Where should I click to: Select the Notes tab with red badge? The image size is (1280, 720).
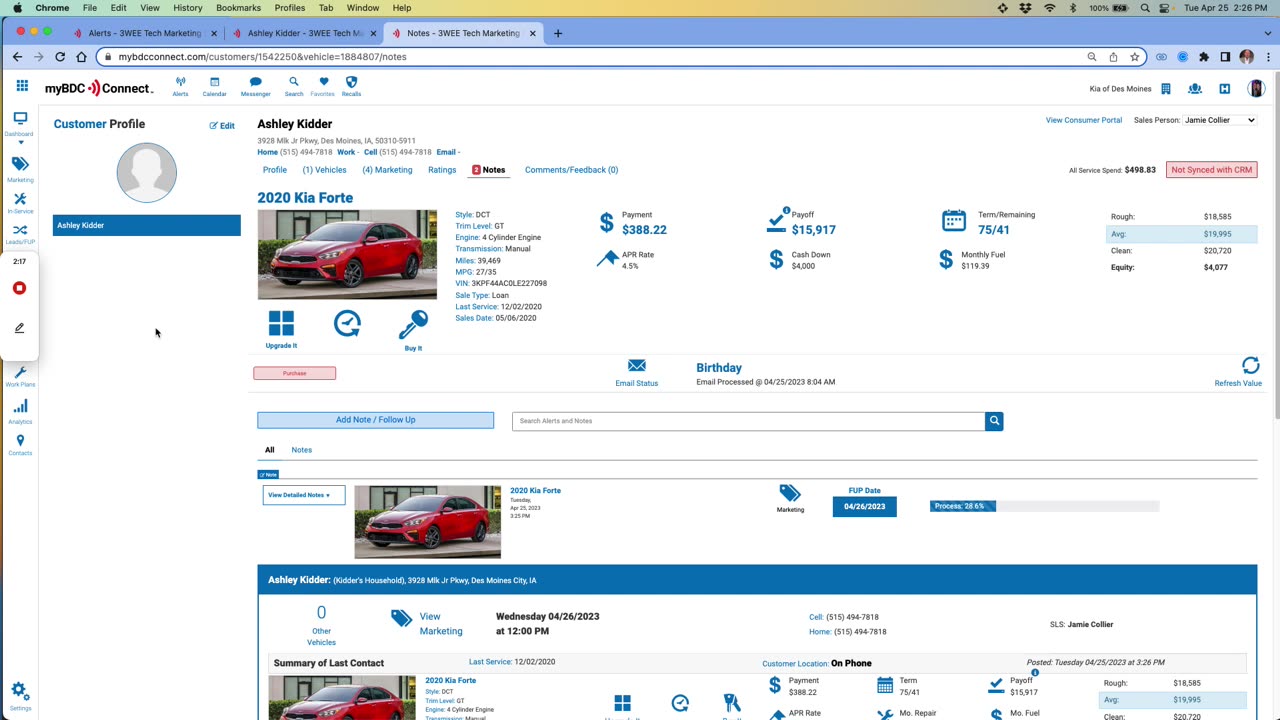(x=489, y=170)
